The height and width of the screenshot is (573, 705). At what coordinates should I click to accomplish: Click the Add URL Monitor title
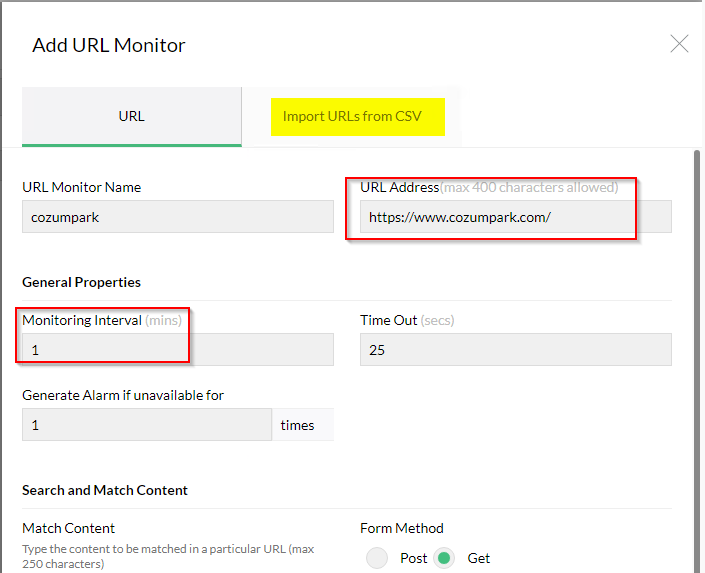[x=109, y=45]
